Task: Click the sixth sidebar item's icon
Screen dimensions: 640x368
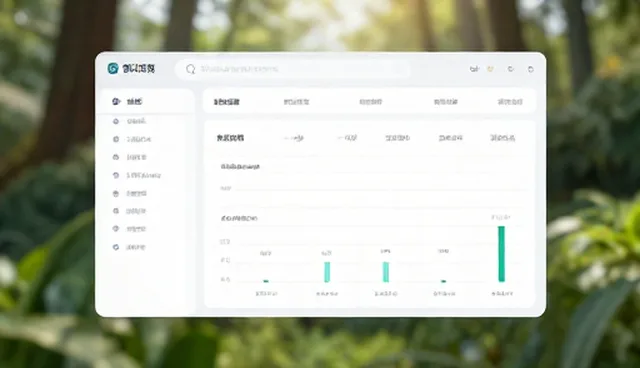Action: (116, 193)
